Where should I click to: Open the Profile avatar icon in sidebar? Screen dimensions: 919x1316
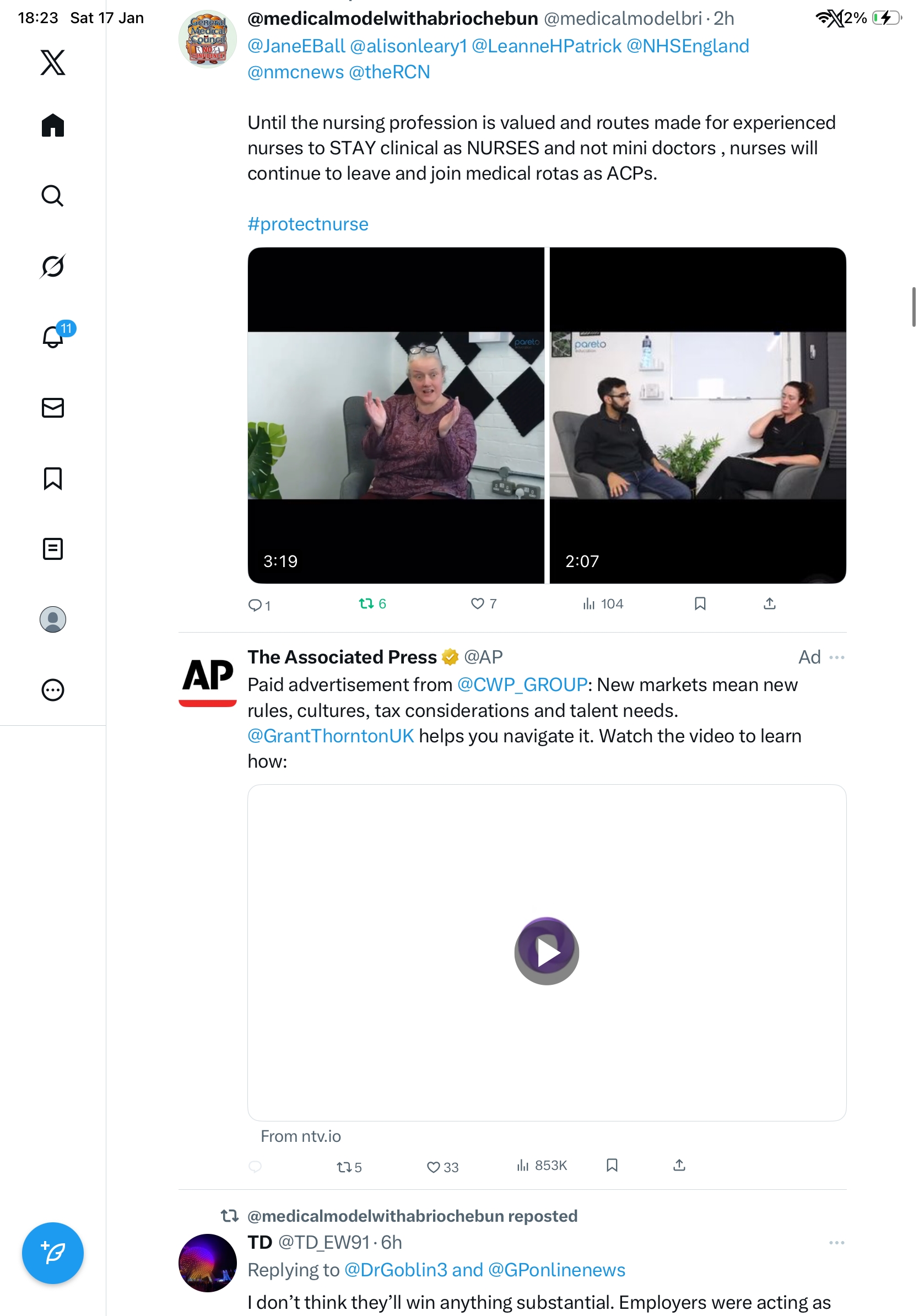(x=53, y=619)
